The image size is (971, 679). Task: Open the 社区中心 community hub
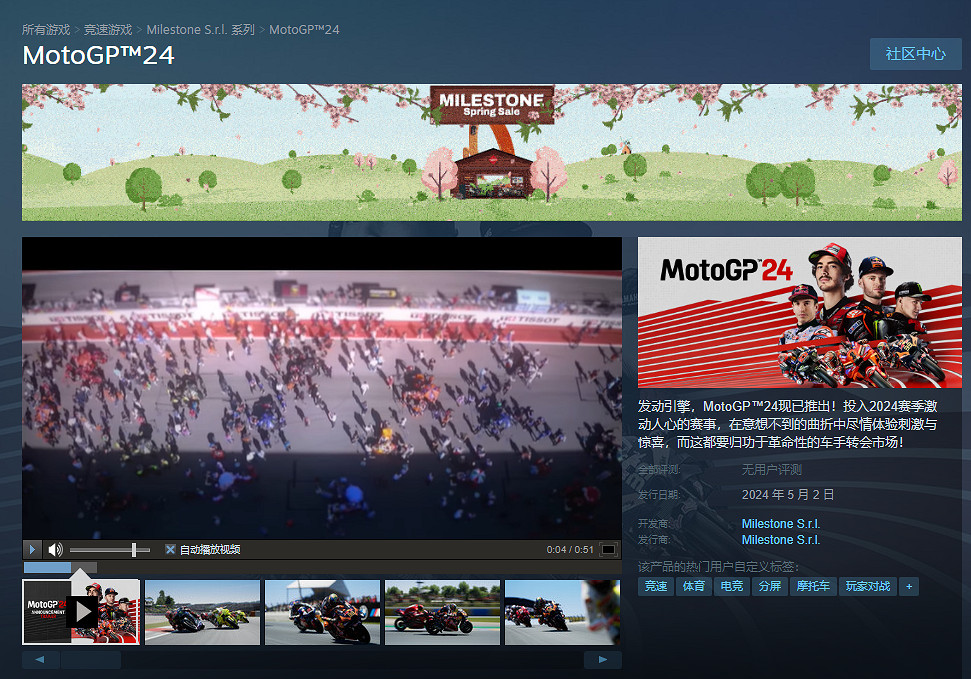point(914,53)
